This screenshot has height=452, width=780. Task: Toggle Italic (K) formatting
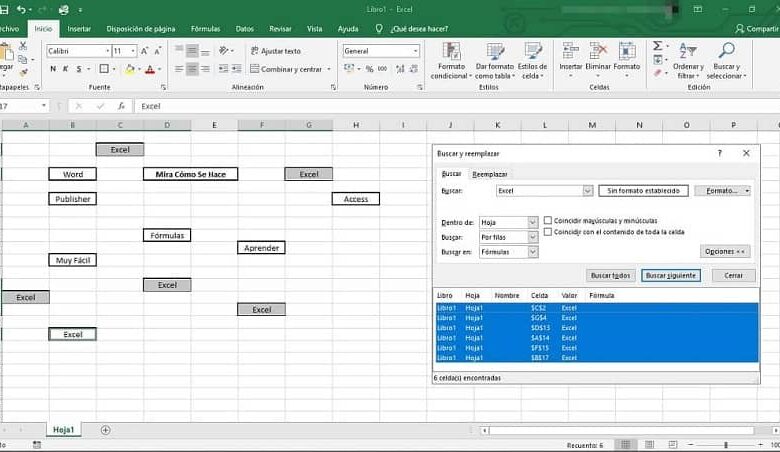[65, 69]
